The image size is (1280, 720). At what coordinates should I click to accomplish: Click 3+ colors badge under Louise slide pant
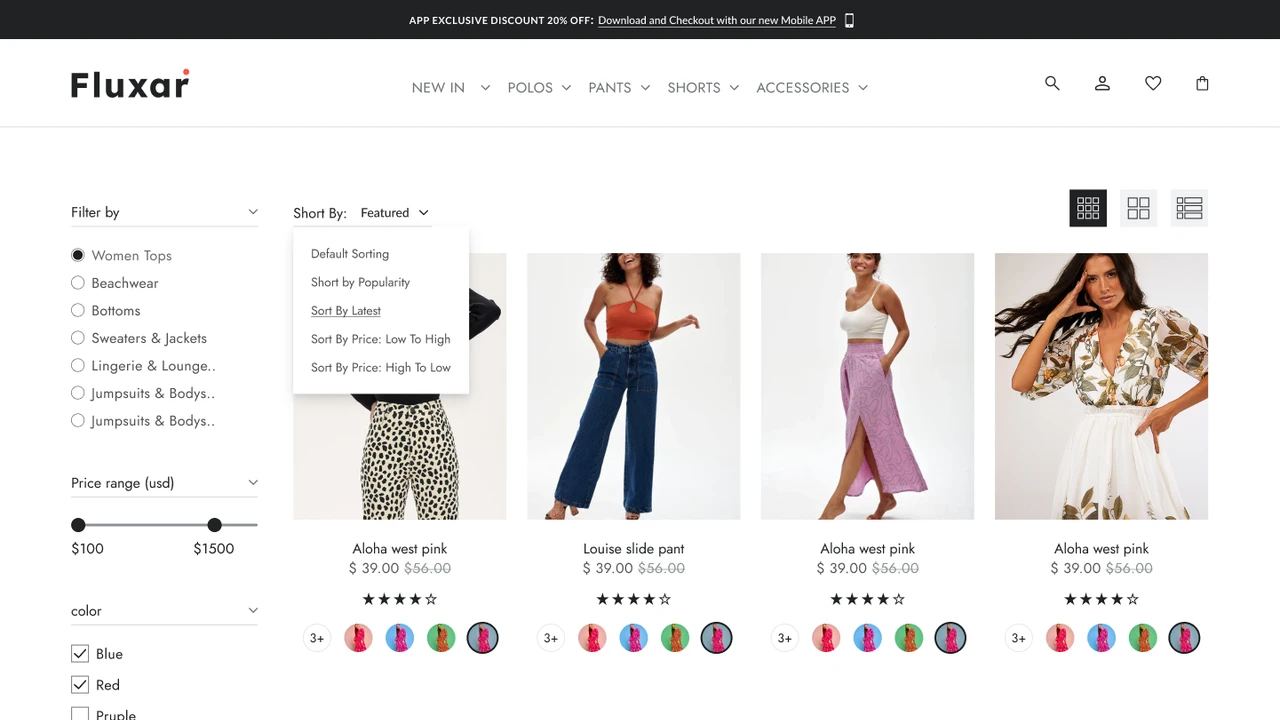pyautogui.click(x=551, y=638)
